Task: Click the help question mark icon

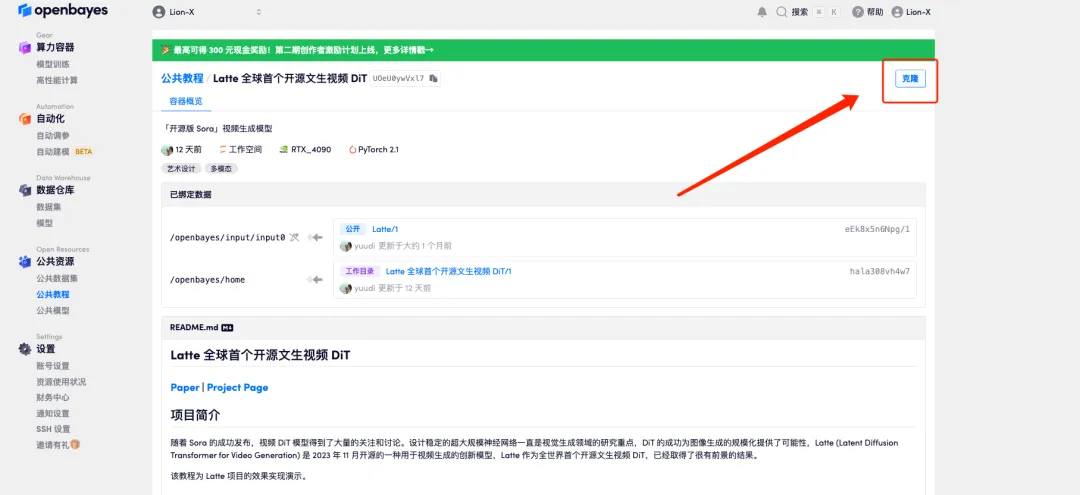Action: [858, 12]
